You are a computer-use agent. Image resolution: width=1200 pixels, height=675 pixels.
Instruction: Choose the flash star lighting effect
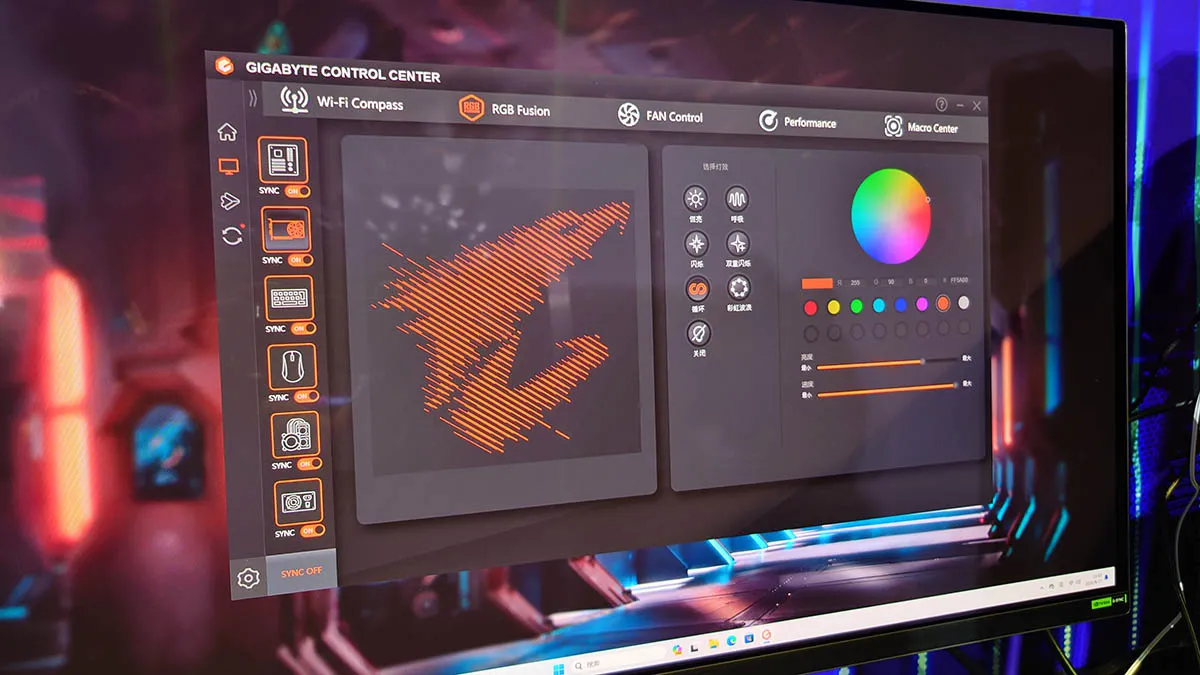point(696,243)
